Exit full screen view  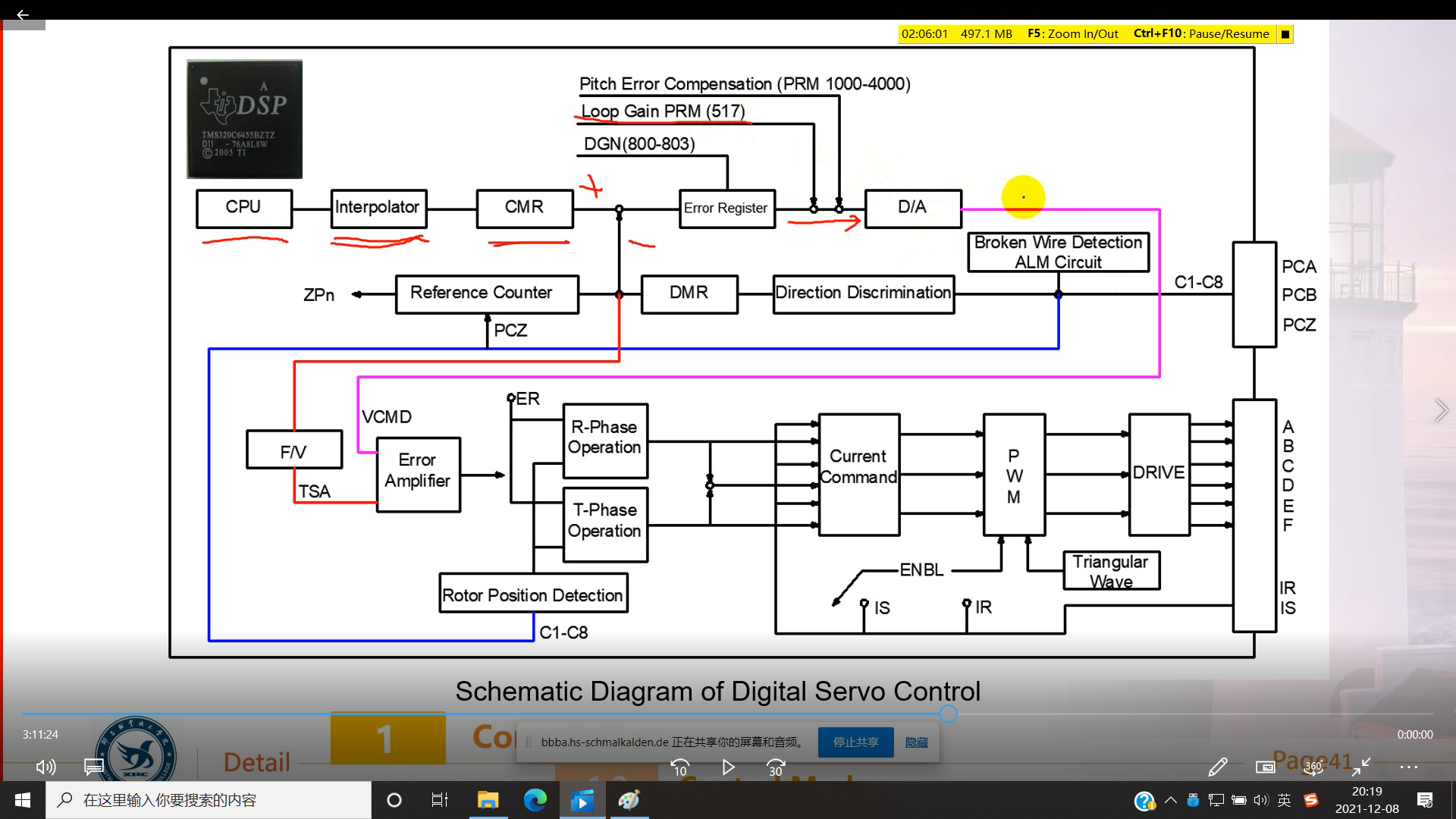1361,767
